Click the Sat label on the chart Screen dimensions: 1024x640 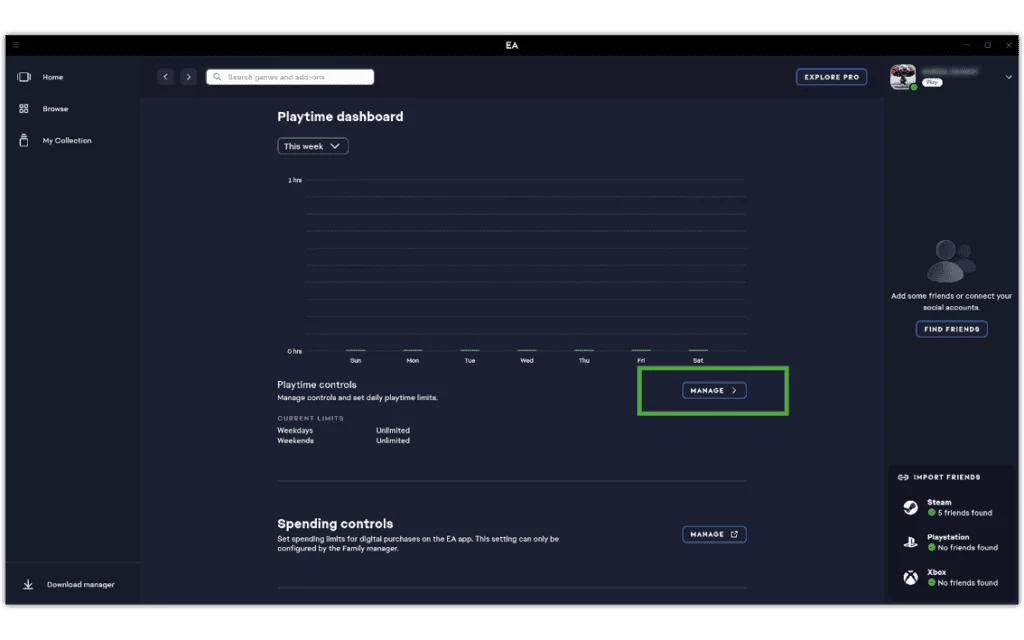(698, 360)
